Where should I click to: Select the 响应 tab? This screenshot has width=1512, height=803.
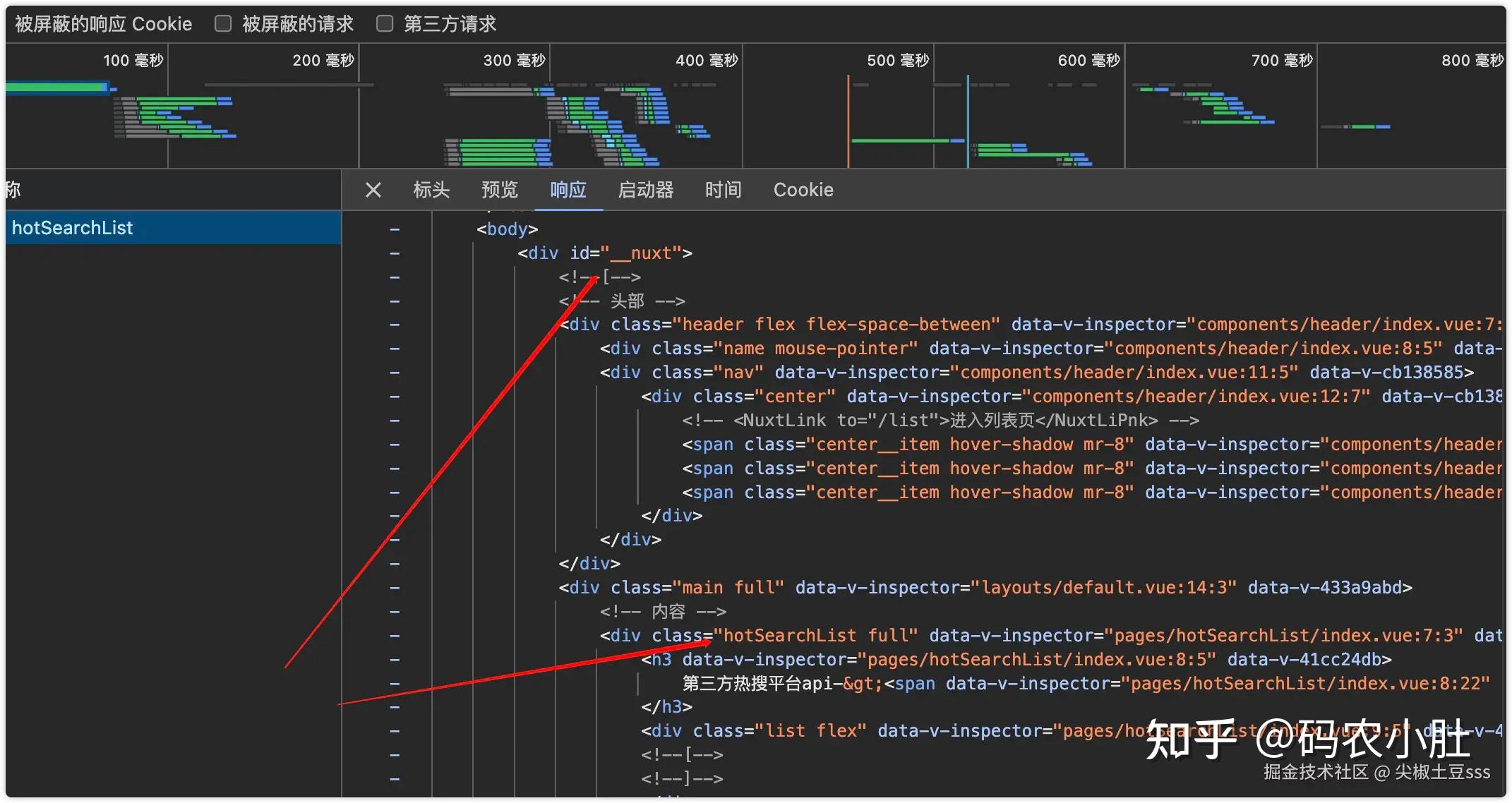568,190
